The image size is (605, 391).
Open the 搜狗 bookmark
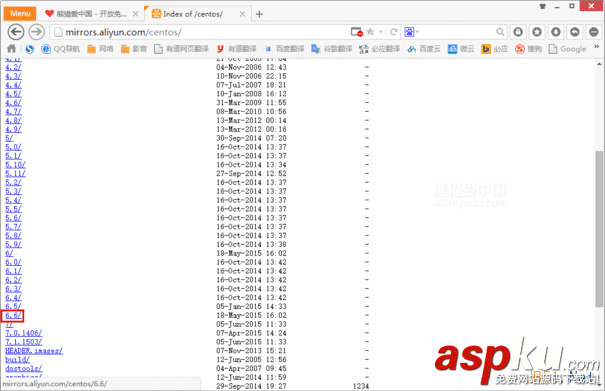coord(529,49)
